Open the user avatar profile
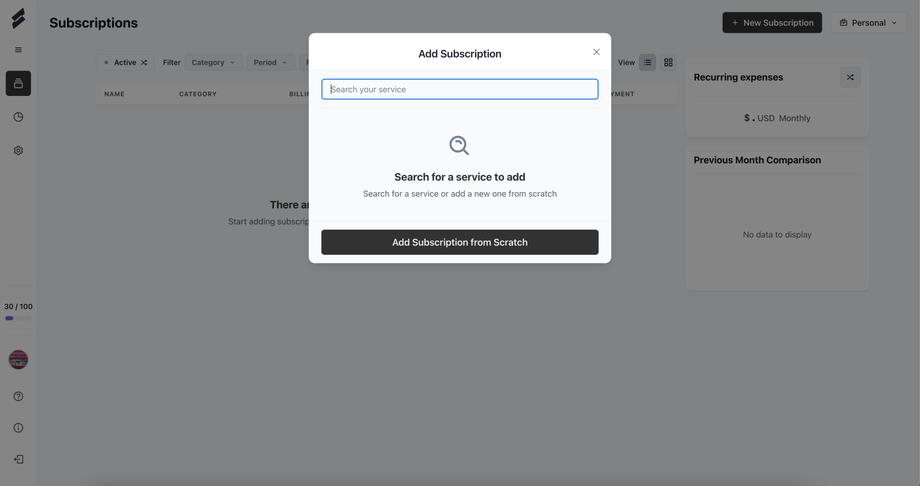Screen dimensions: 920x486 [x=18, y=359]
